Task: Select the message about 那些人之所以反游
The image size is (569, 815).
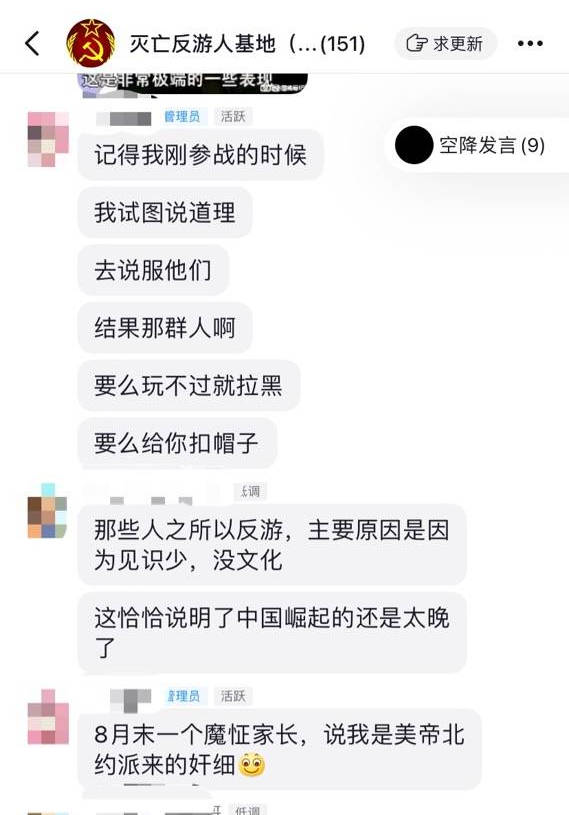Action: (272, 545)
